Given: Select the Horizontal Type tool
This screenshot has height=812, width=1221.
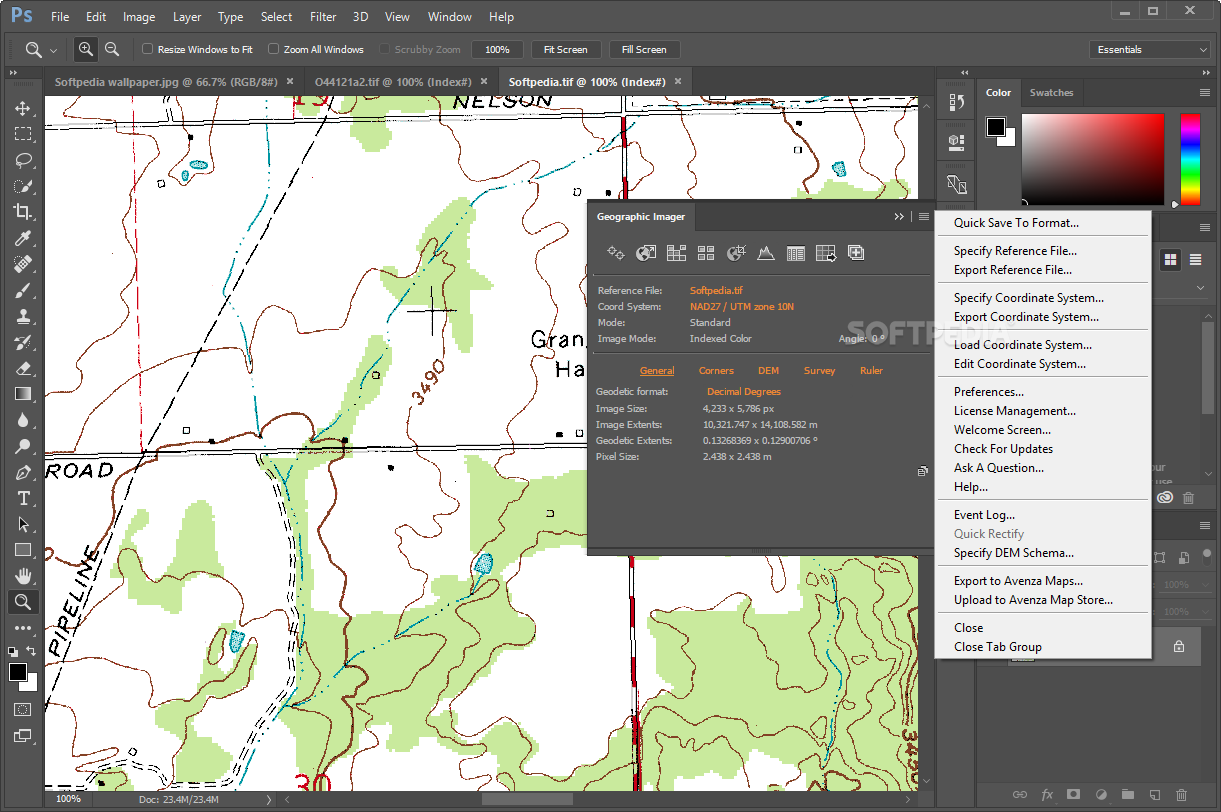Looking at the screenshot, I should [x=22, y=498].
